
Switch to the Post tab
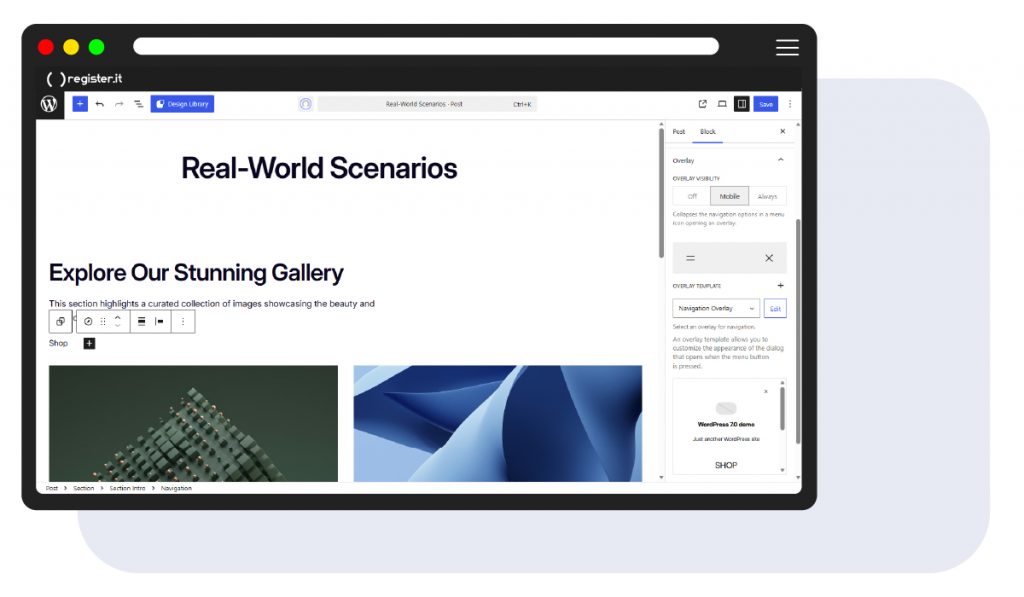point(679,132)
